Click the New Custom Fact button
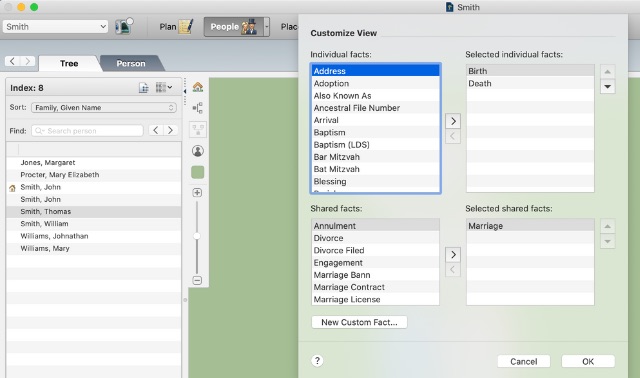The height and width of the screenshot is (378, 640). pyautogui.click(x=359, y=322)
